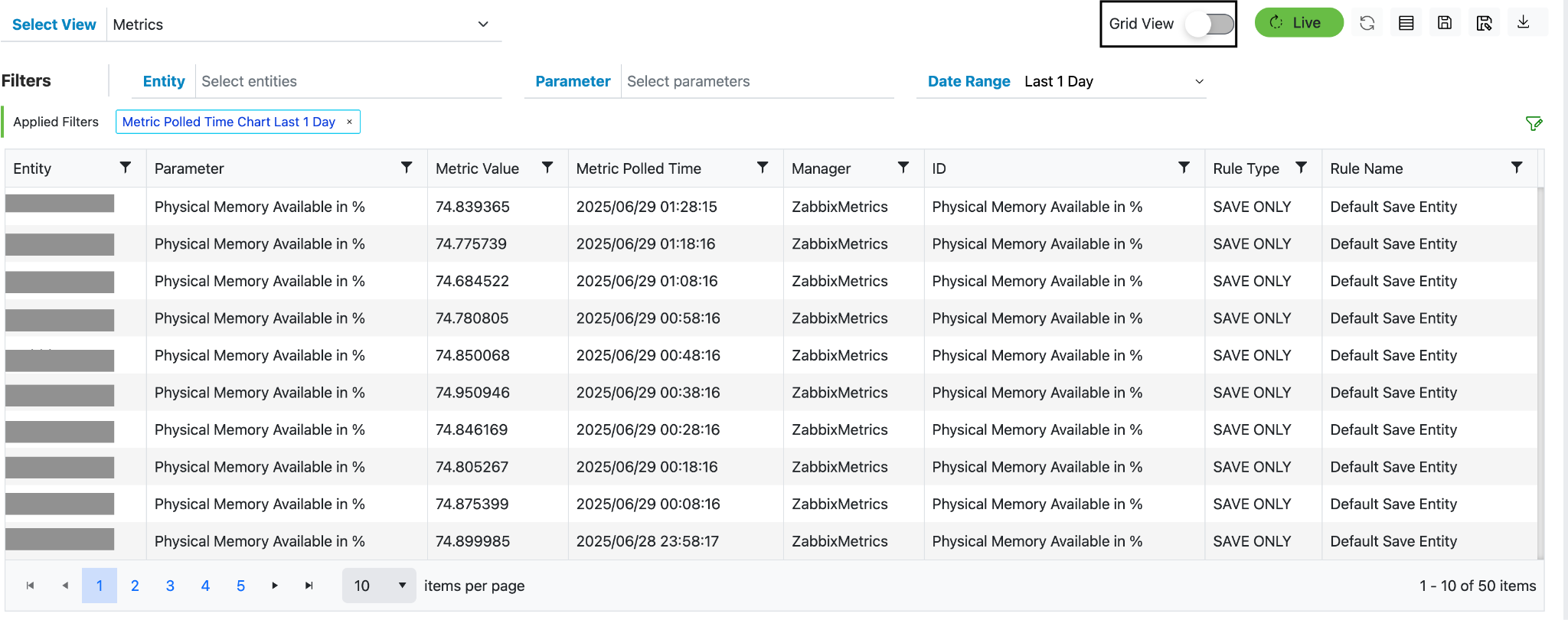Screen dimensions: 1568x620
Task: Click the row list layout icon
Action: tap(1406, 23)
